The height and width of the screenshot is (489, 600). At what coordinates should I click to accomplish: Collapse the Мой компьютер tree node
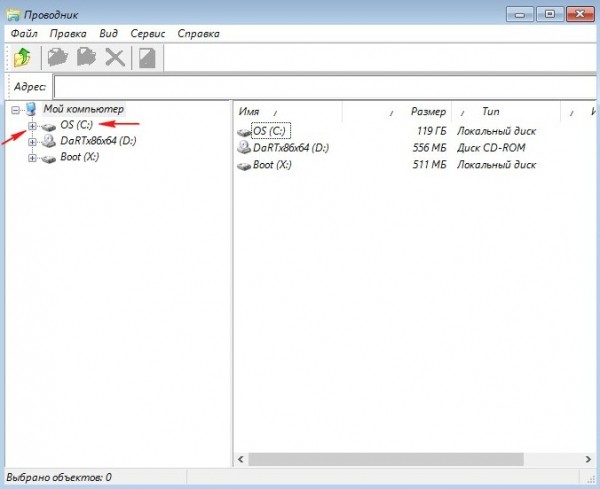[x=15, y=110]
